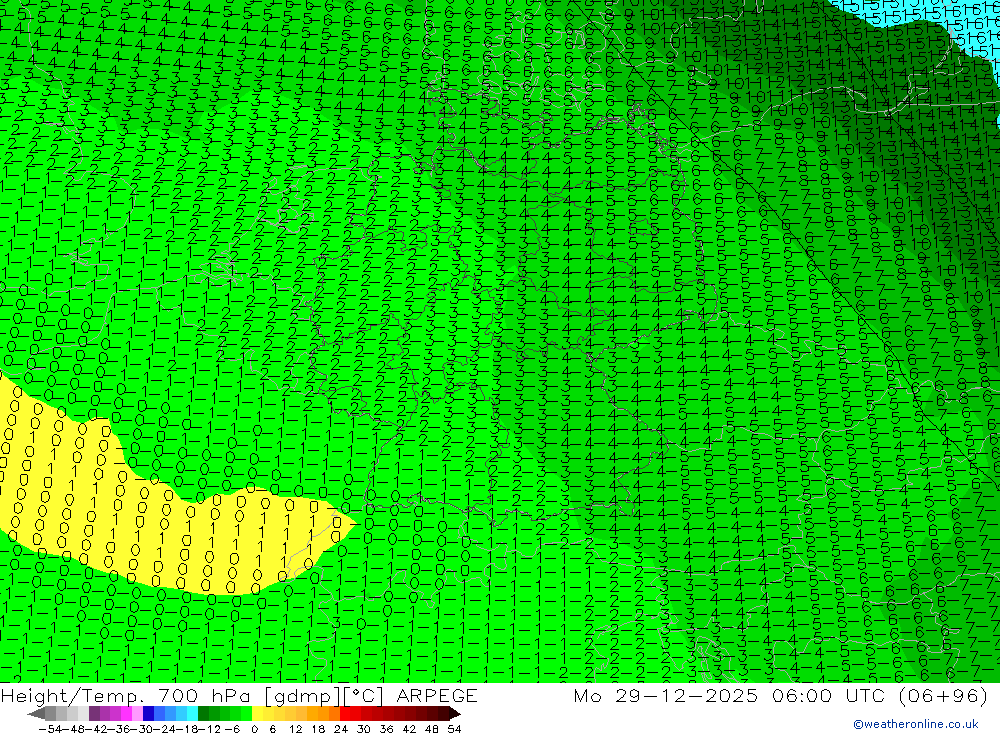Click the date "Mo 29-12-2025" label
Screen dimensions: 1000x733
click(666, 695)
